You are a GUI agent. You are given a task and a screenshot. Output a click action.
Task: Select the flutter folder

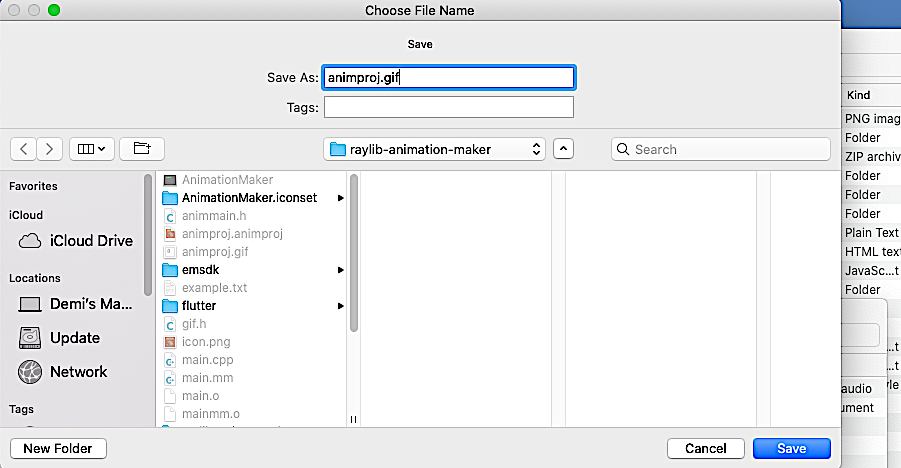point(198,306)
